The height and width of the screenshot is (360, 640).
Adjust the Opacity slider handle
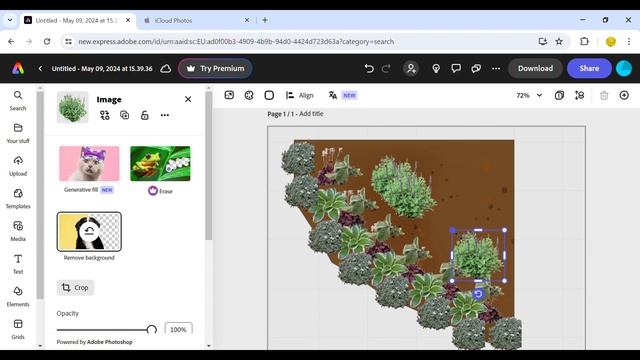[x=151, y=330]
